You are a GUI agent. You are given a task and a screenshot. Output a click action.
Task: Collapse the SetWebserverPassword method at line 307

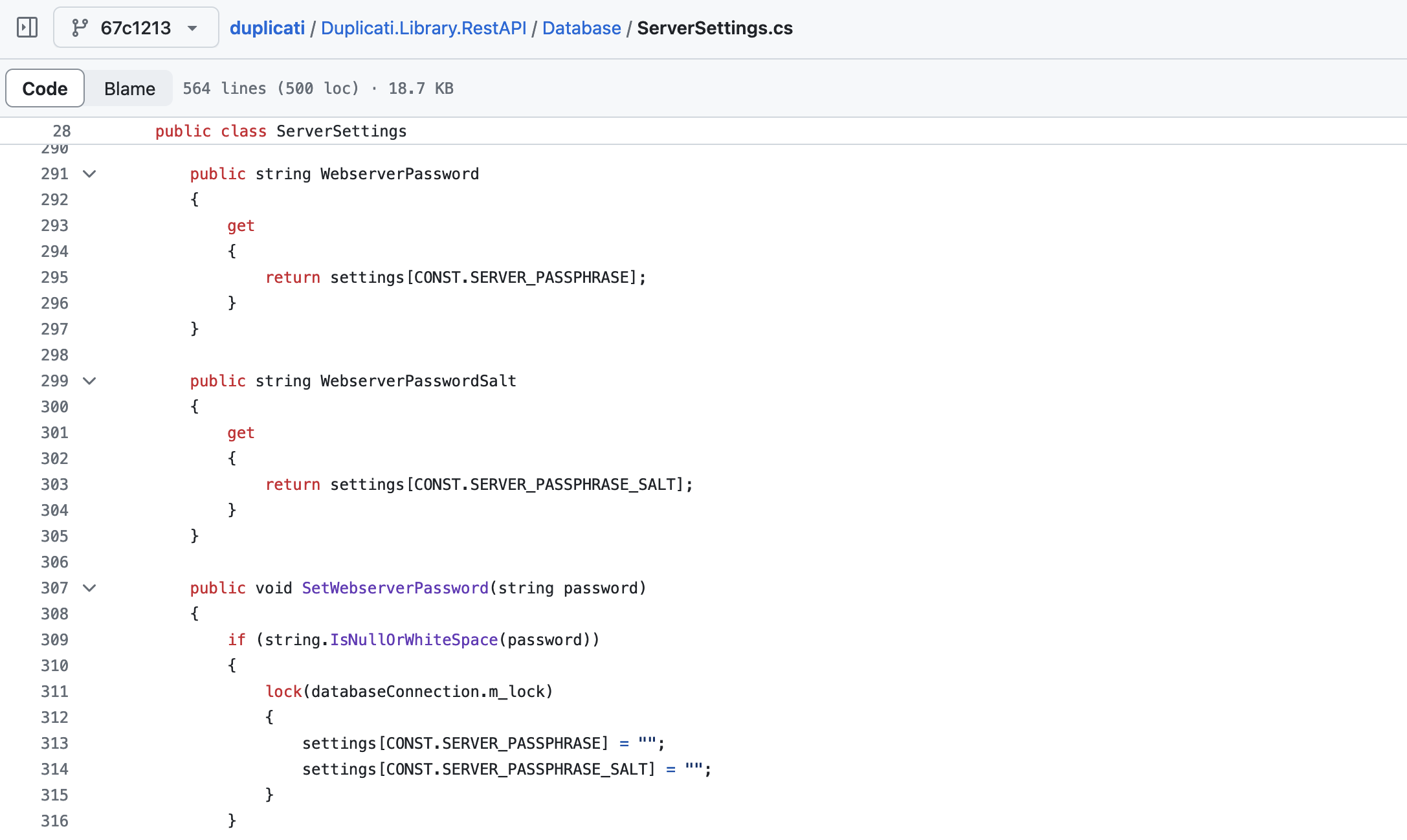(x=90, y=588)
